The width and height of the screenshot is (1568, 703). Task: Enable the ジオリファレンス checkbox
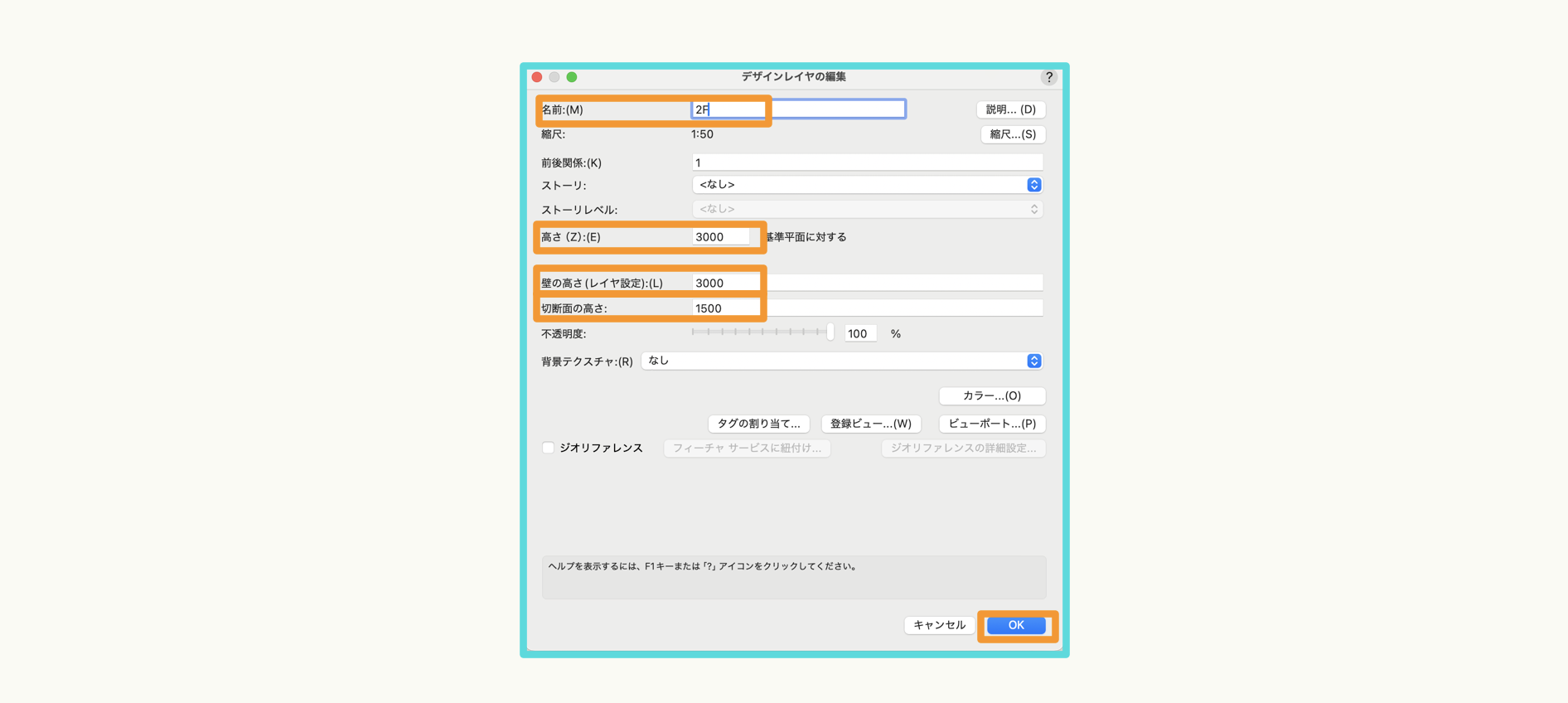click(549, 448)
